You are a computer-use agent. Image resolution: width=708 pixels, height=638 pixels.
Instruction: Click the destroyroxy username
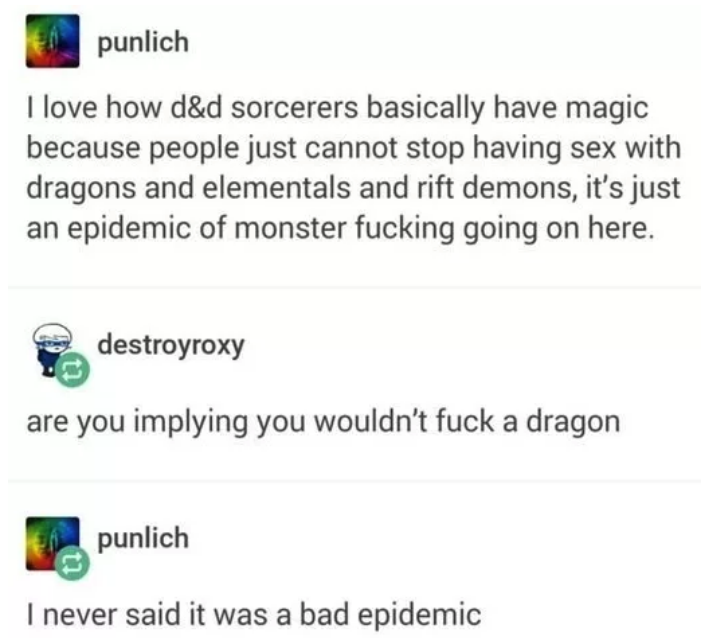click(x=171, y=346)
